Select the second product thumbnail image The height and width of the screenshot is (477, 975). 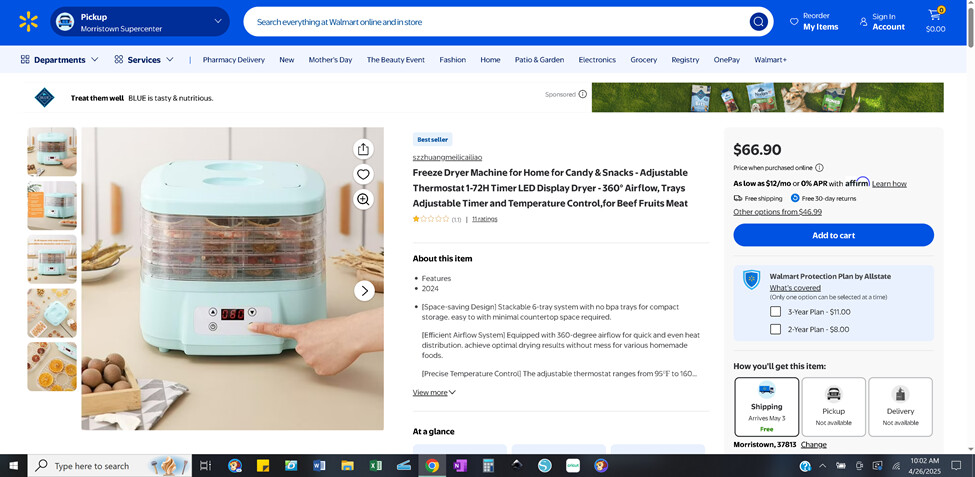[52, 205]
